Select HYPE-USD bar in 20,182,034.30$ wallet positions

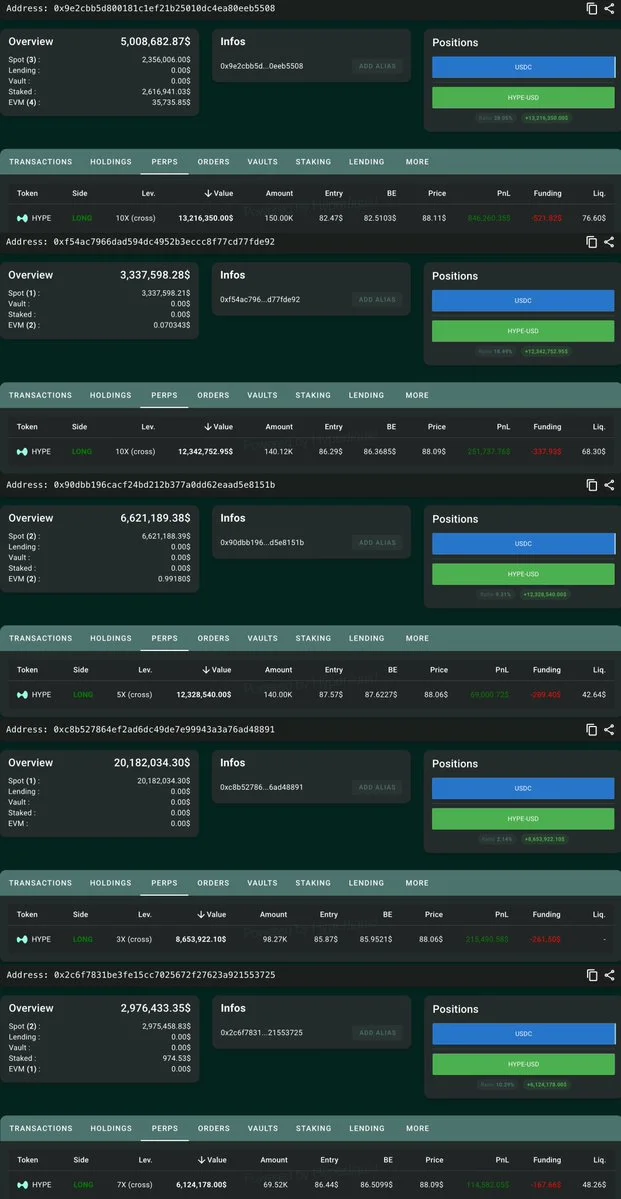click(523, 819)
